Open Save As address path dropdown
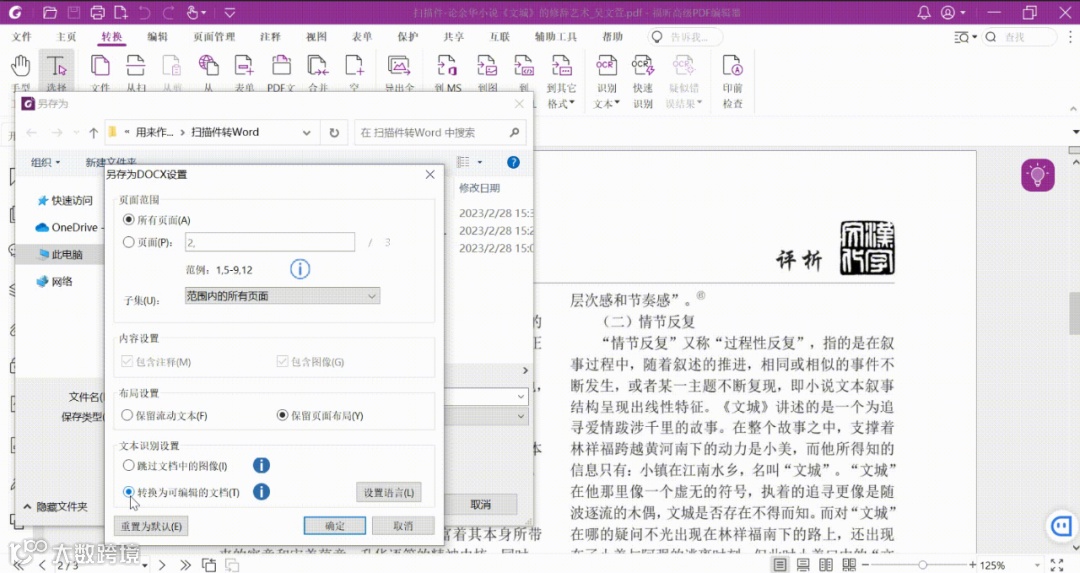 tap(307, 132)
